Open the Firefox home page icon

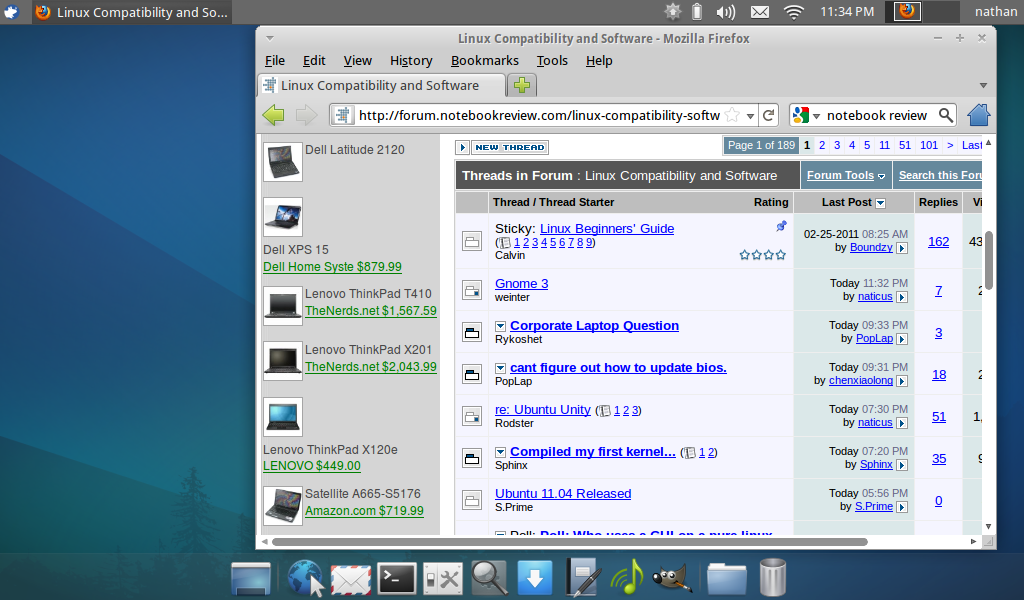(x=978, y=115)
